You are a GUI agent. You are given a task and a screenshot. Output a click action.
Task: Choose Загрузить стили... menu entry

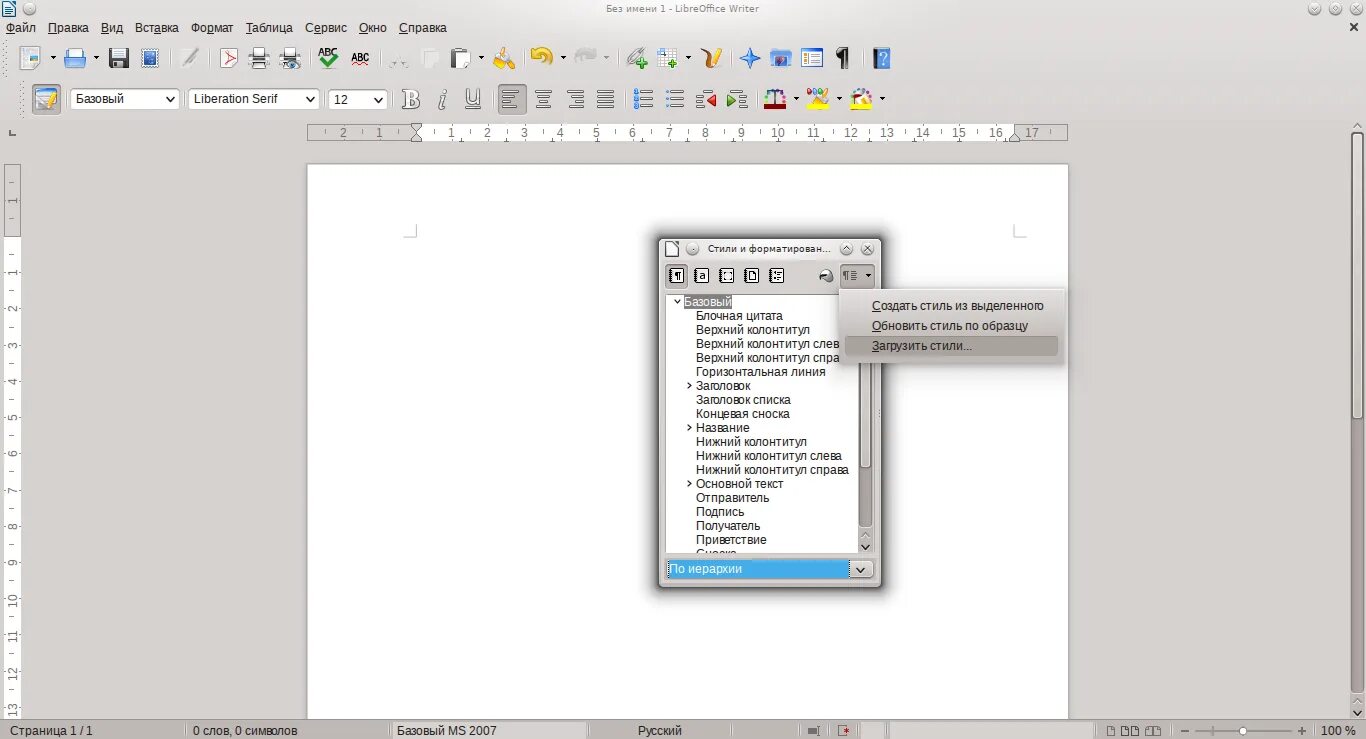[951, 346]
